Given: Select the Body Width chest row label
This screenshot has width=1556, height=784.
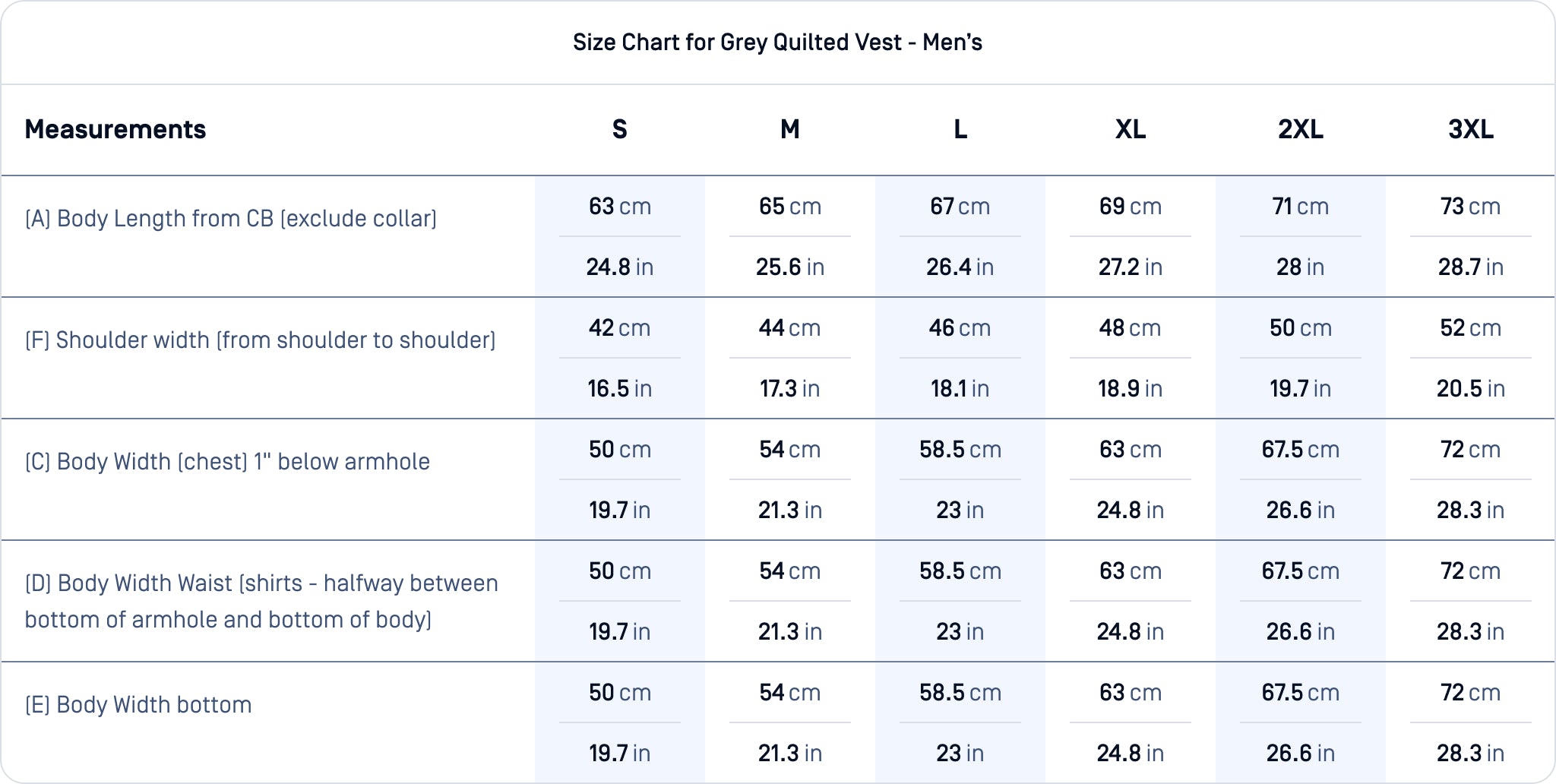Looking at the screenshot, I should [x=228, y=462].
